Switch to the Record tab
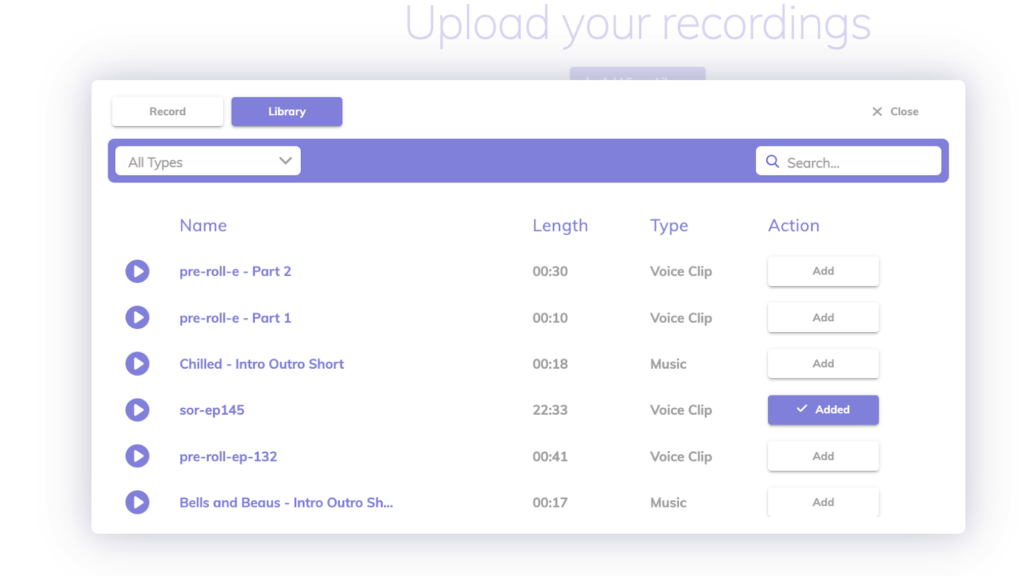 tap(167, 112)
